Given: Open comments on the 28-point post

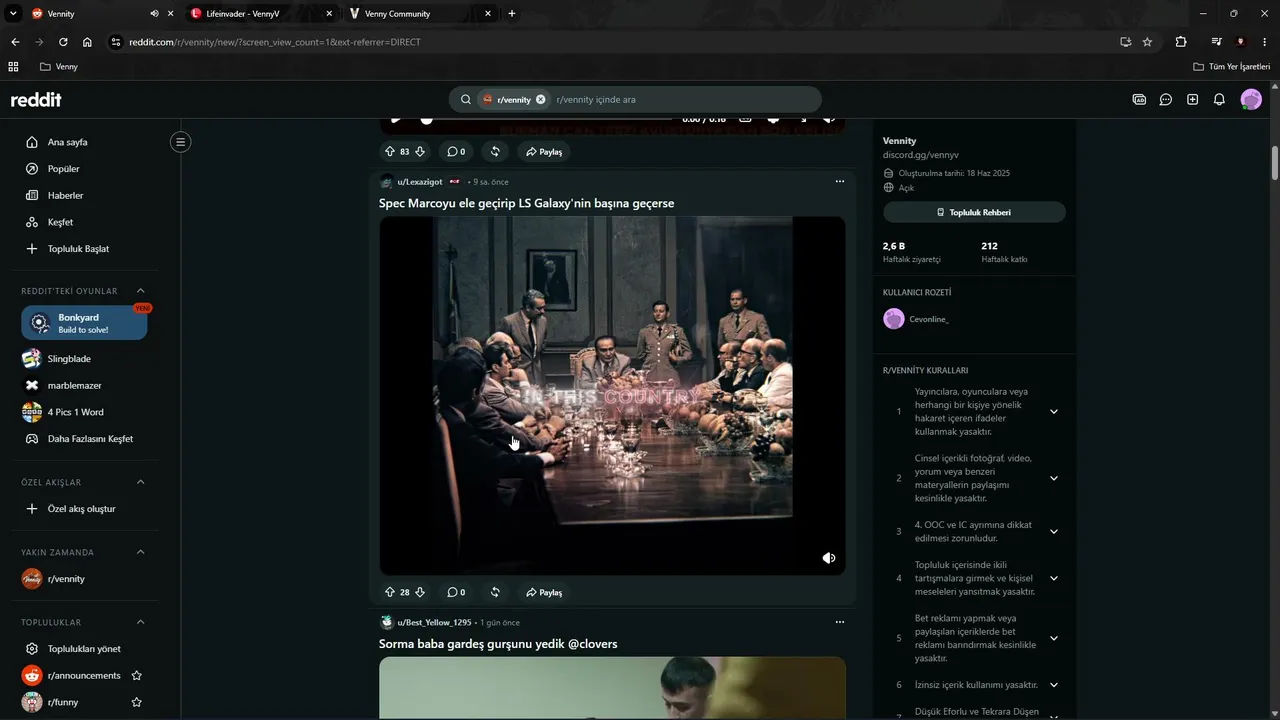Looking at the screenshot, I should (456, 592).
